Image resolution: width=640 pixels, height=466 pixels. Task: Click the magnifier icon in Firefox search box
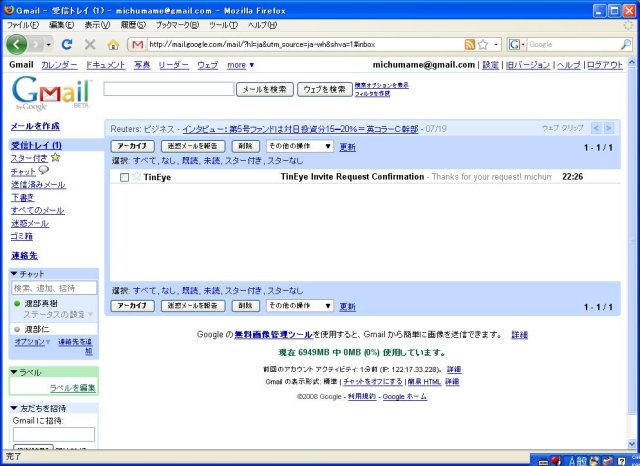pyautogui.click(x=626, y=44)
